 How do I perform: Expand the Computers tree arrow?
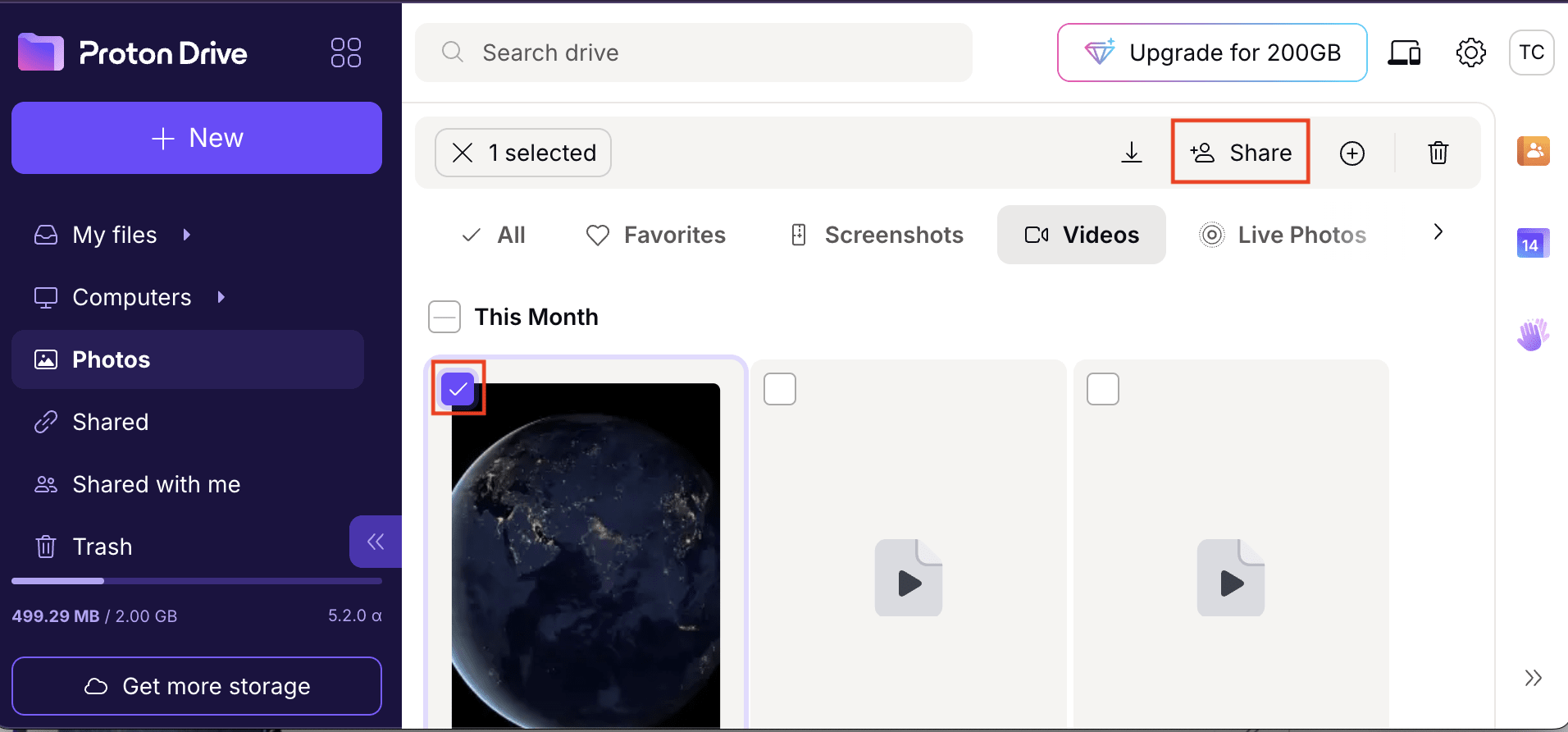[221, 297]
